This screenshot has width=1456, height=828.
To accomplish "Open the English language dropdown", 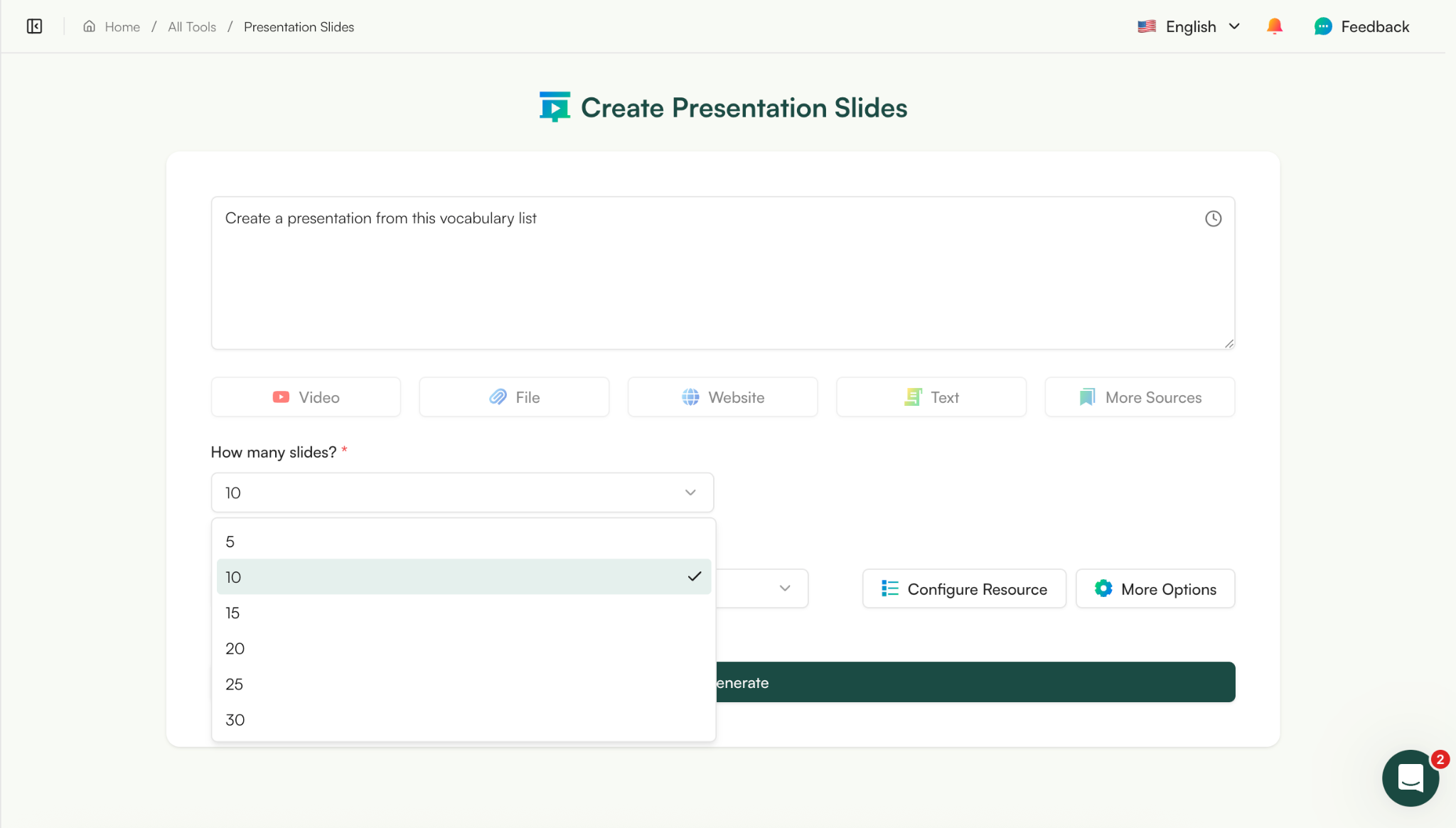I will pos(1189,26).
